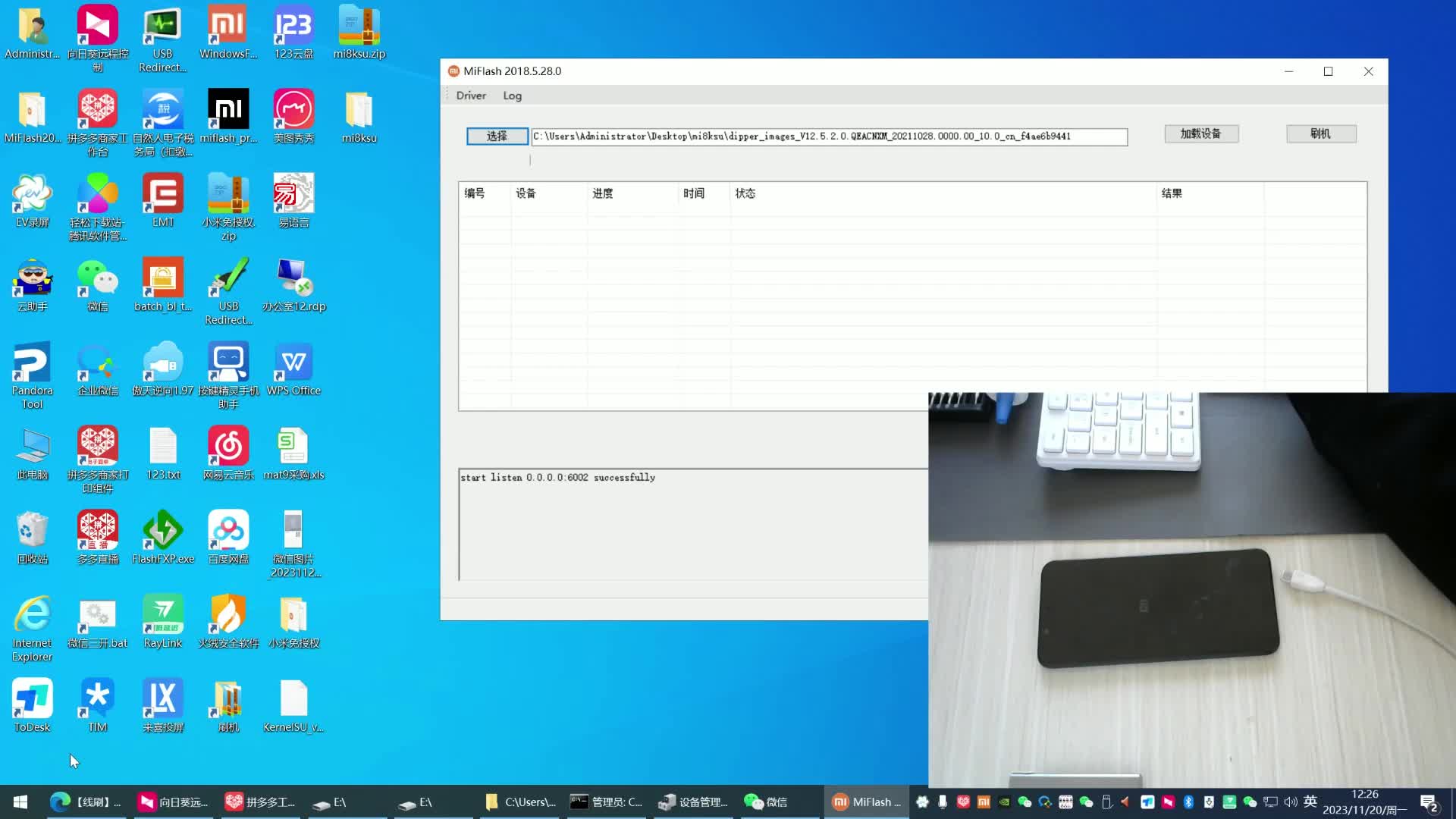
Task: Click the 刷机 flash button
Action: pyautogui.click(x=1321, y=133)
